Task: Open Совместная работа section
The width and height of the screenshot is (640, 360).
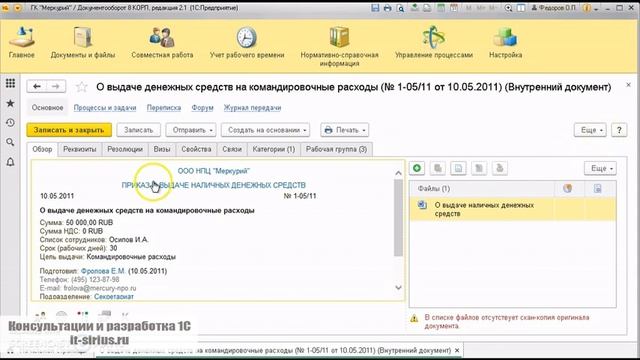Action: coord(162,42)
